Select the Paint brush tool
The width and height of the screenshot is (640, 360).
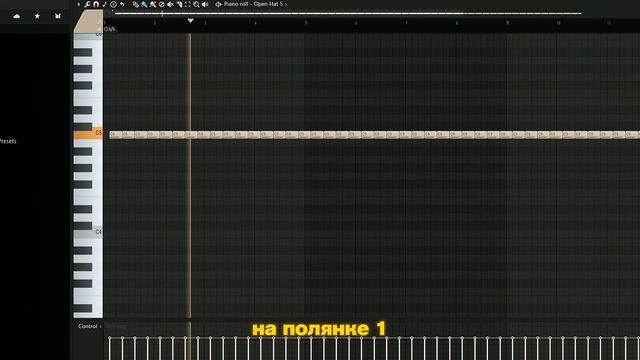point(144,4)
